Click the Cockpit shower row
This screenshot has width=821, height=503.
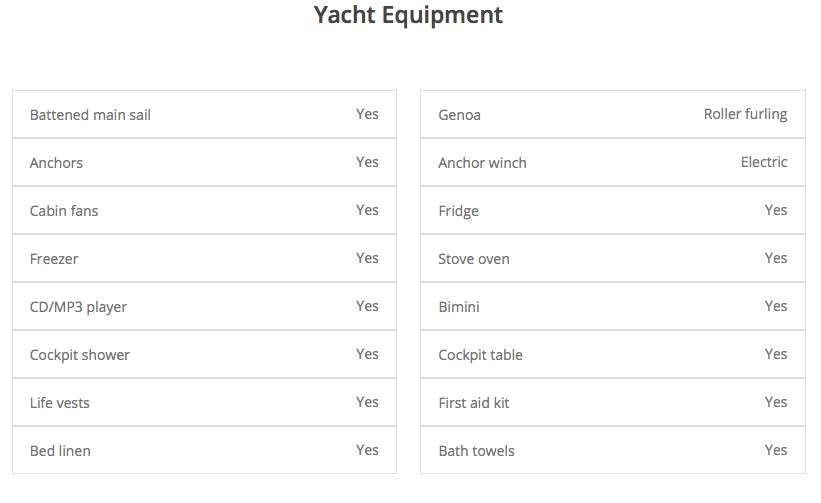click(204, 355)
